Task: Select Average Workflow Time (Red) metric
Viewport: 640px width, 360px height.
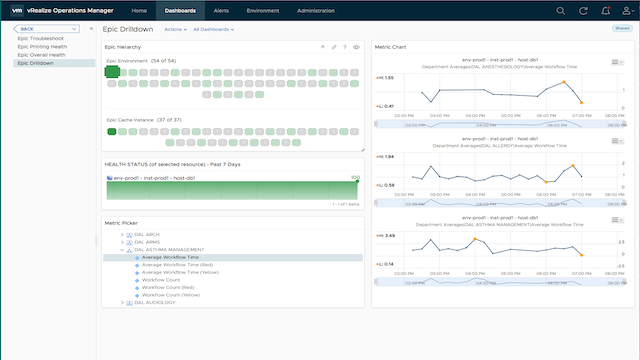Action: (x=177, y=265)
